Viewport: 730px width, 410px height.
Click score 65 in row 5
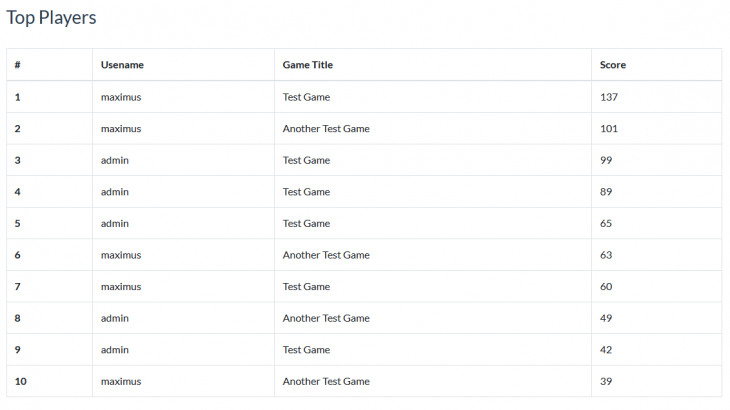(606, 223)
